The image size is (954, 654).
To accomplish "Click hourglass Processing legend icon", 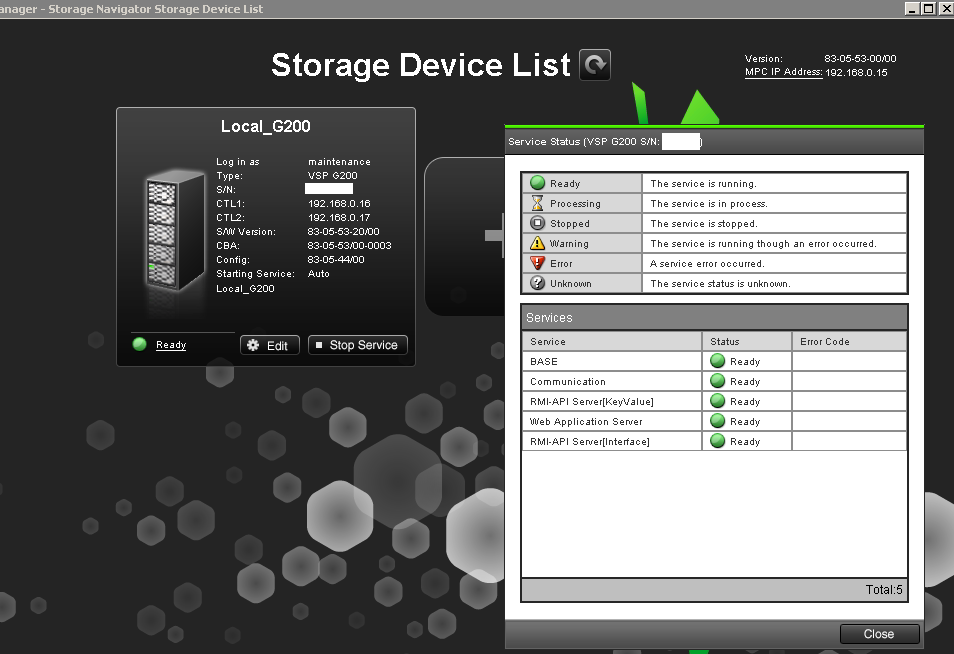I will [x=537, y=203].
